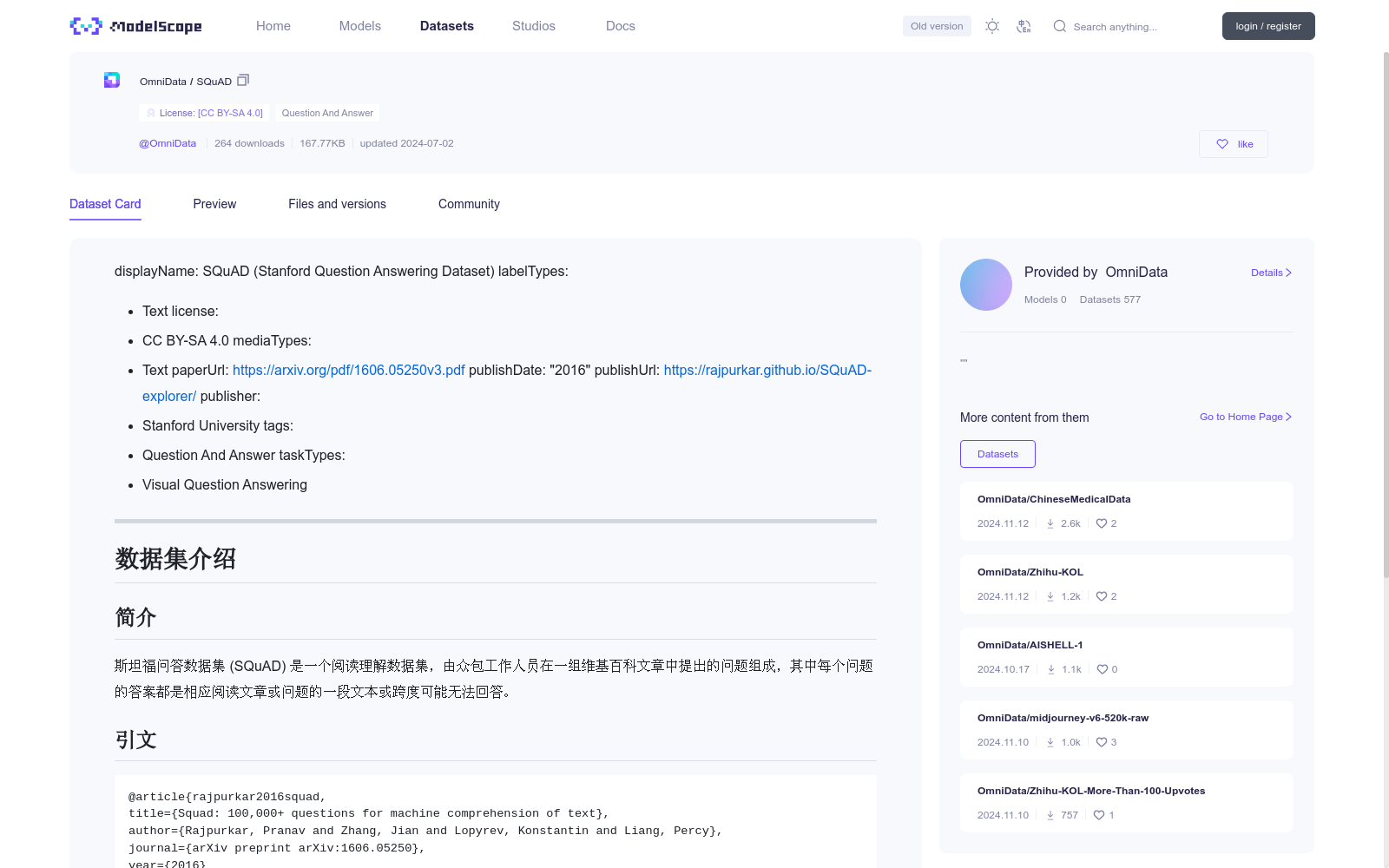Select the Datasets filter button
Viewport: 1389px width, 868px height.
click(997, 454)
